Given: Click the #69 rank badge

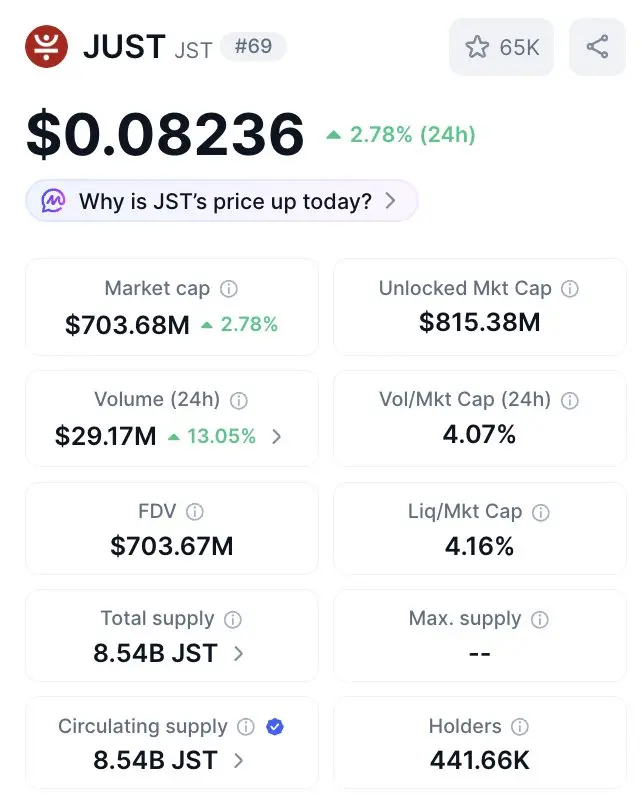Looking at the screenshot, I should (x=253, y=46).
